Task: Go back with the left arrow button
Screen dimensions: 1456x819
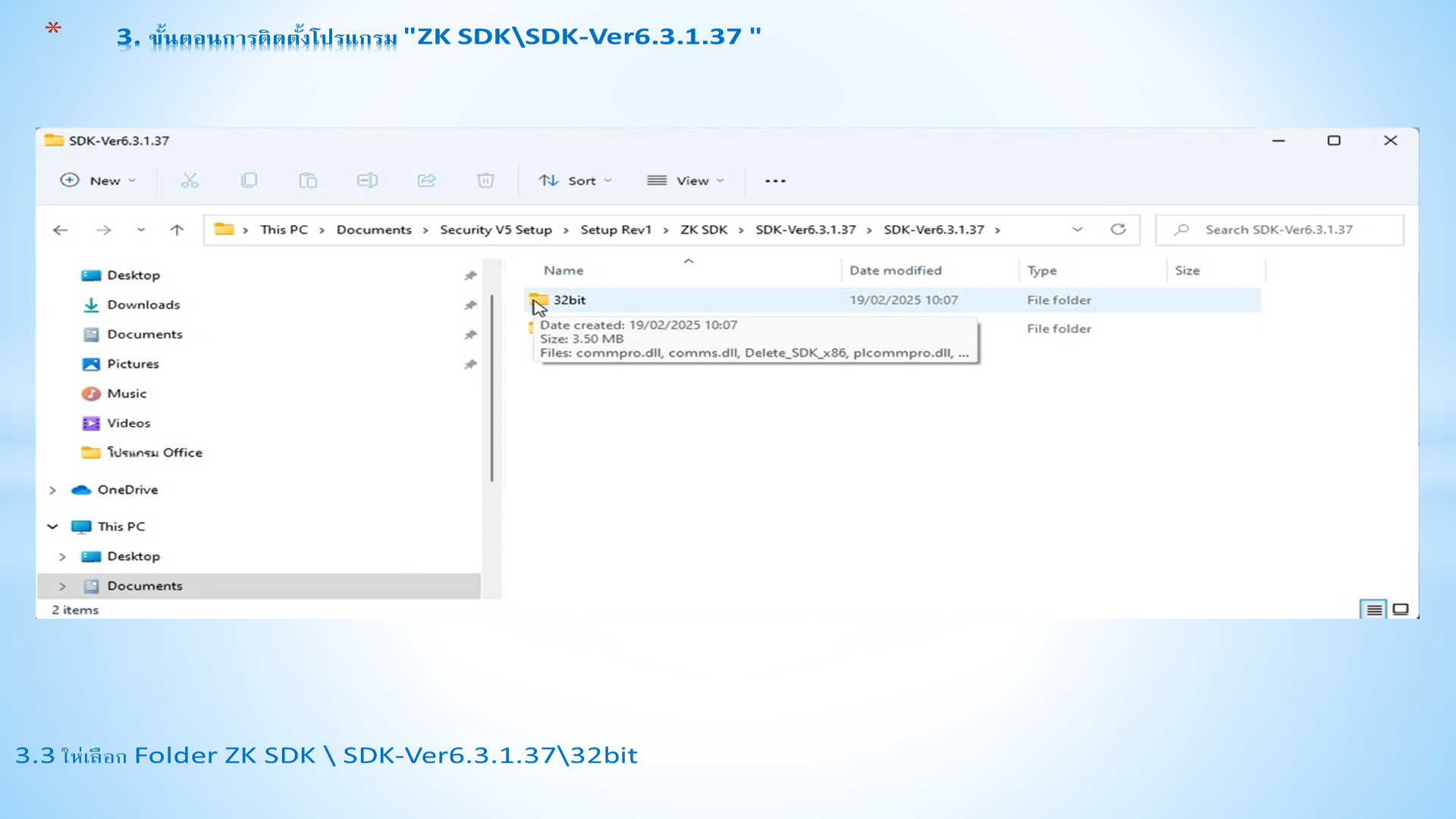Action: click(x=61, y=230)
